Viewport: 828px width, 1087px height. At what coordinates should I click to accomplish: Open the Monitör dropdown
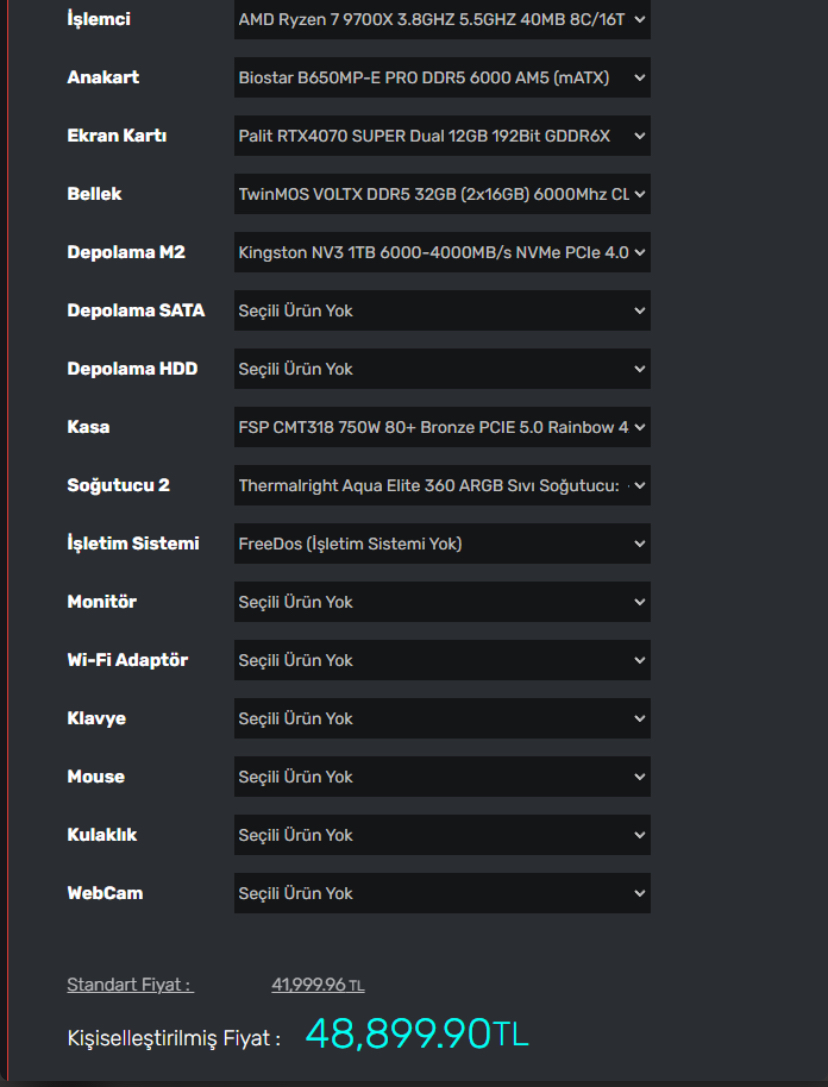coord(442,601)
